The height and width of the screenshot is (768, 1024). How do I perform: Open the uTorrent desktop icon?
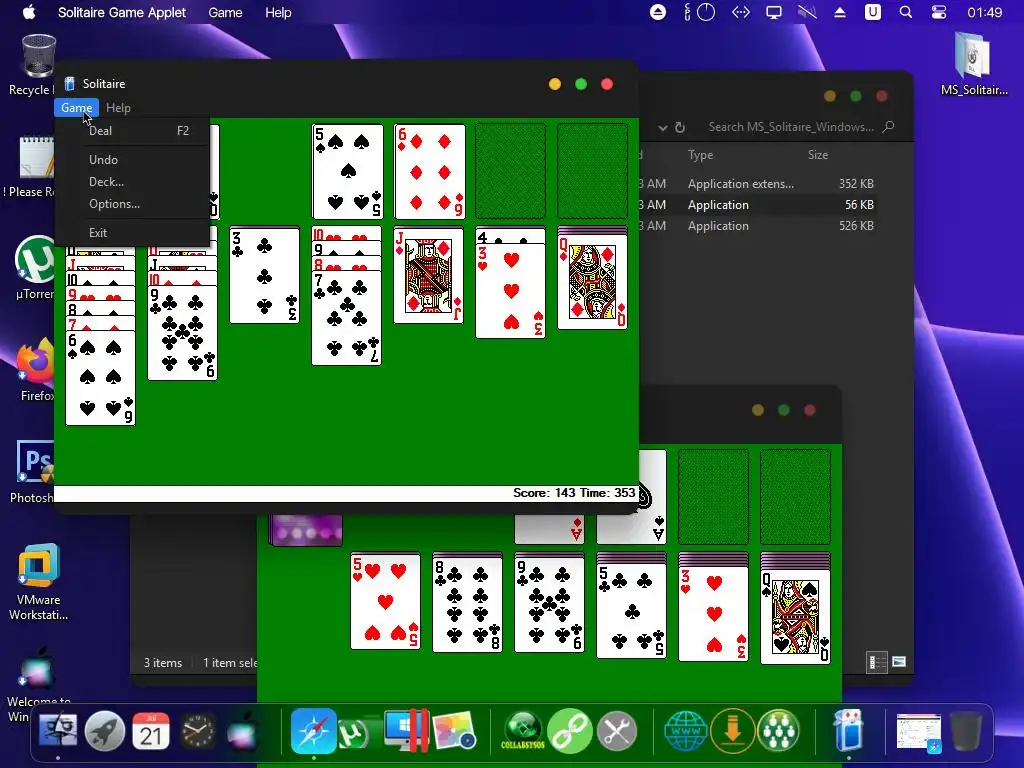35,268
